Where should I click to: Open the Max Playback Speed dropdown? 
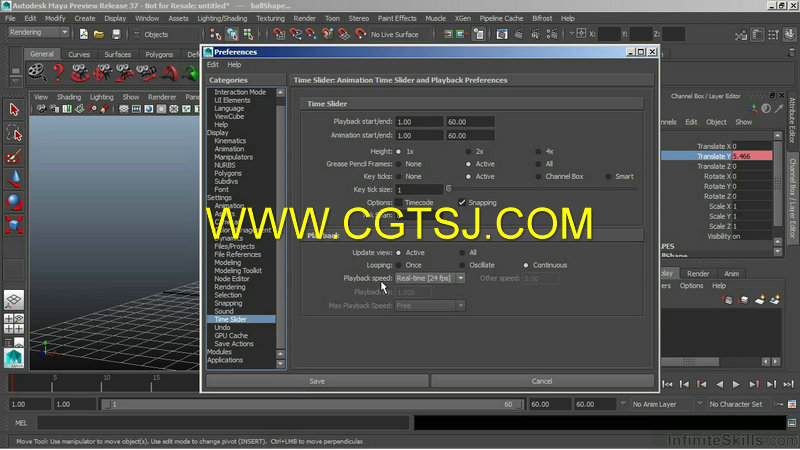tap(430, 306)
